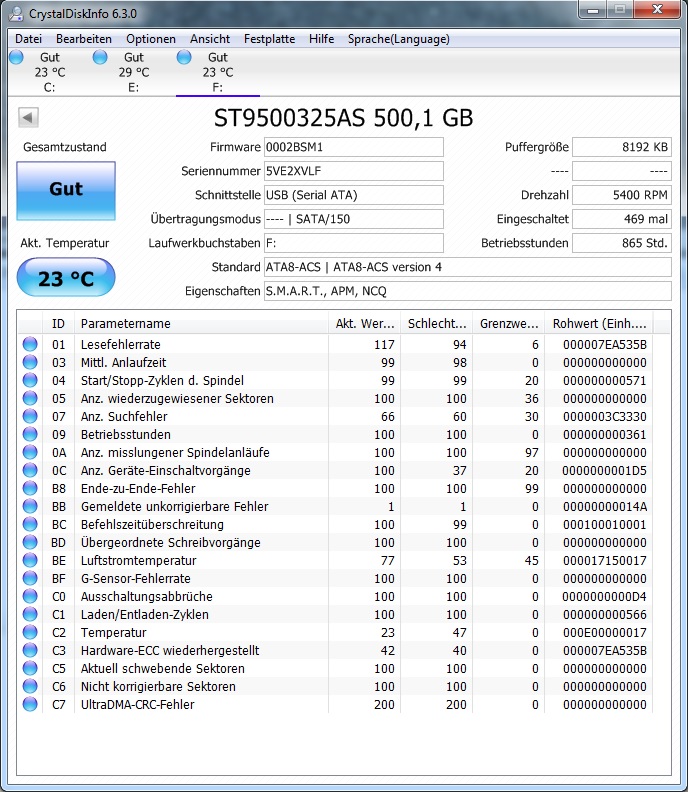The width and height of the screenshot is (688, 792).
Task: Click the status orb for Übergeordnete Schreibvorgänge
Action: point(30,542)
